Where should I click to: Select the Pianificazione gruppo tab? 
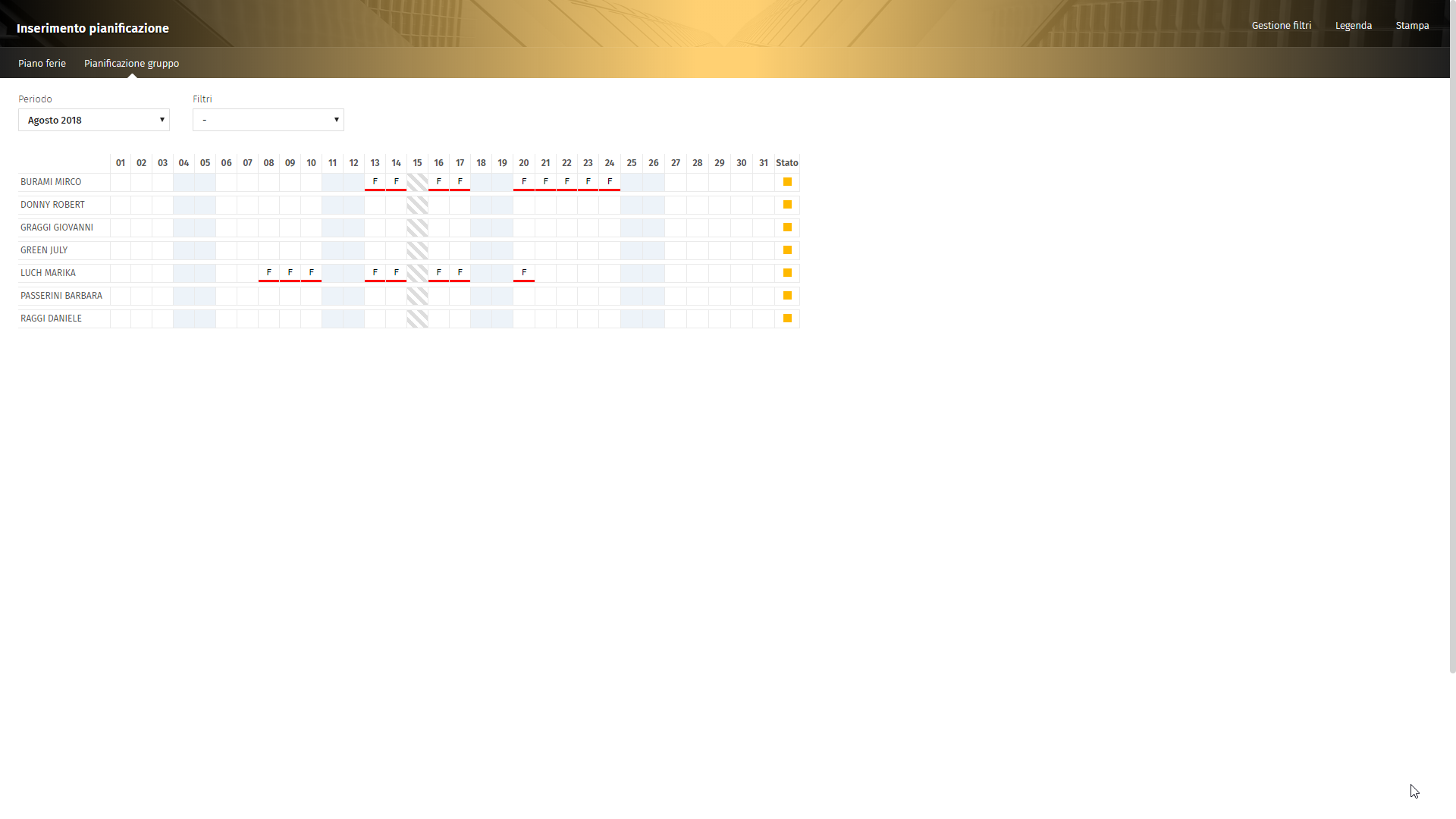[131, 64]
